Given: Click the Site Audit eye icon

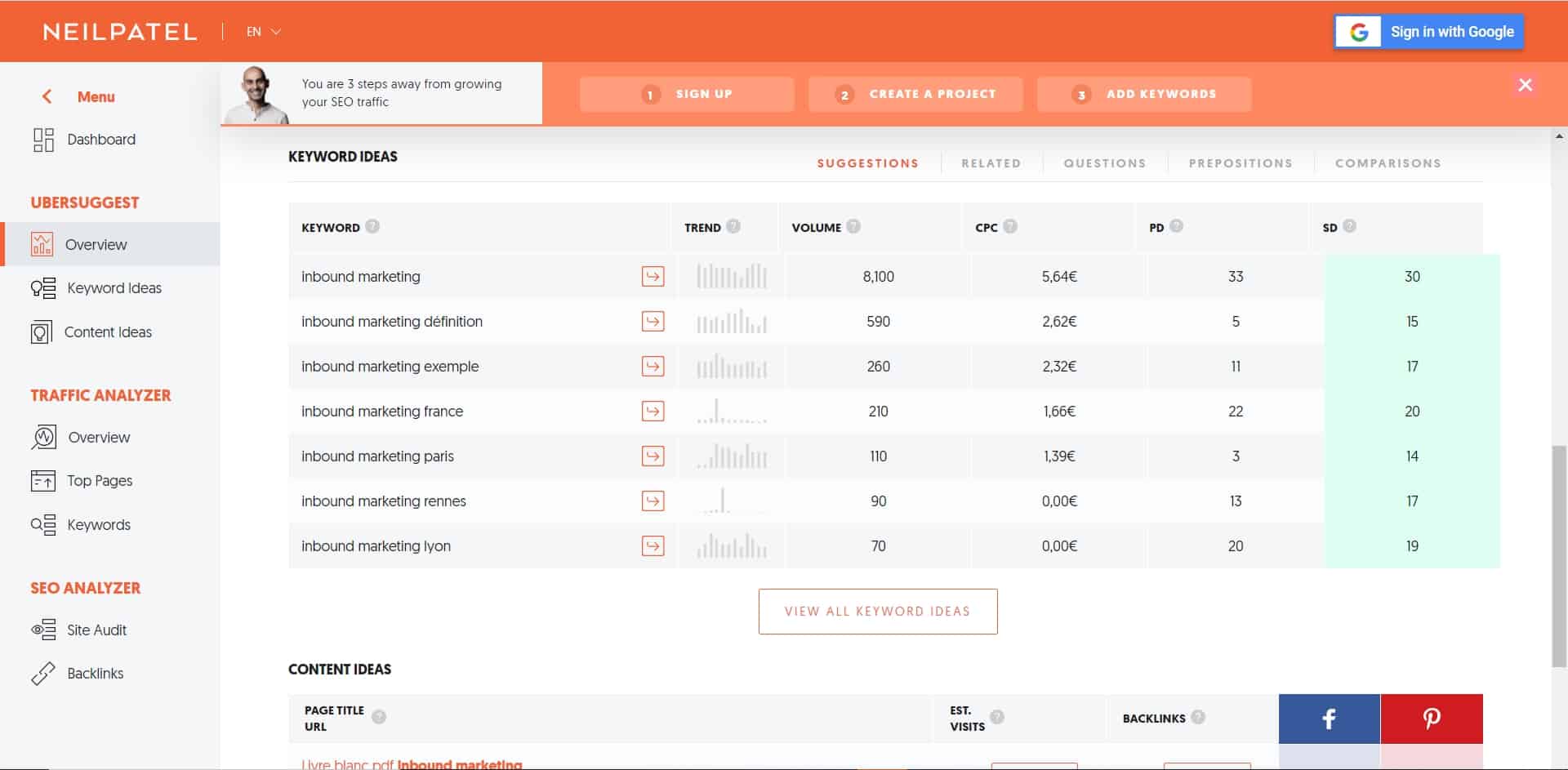Looking at the screenshot, I should 43,630.
